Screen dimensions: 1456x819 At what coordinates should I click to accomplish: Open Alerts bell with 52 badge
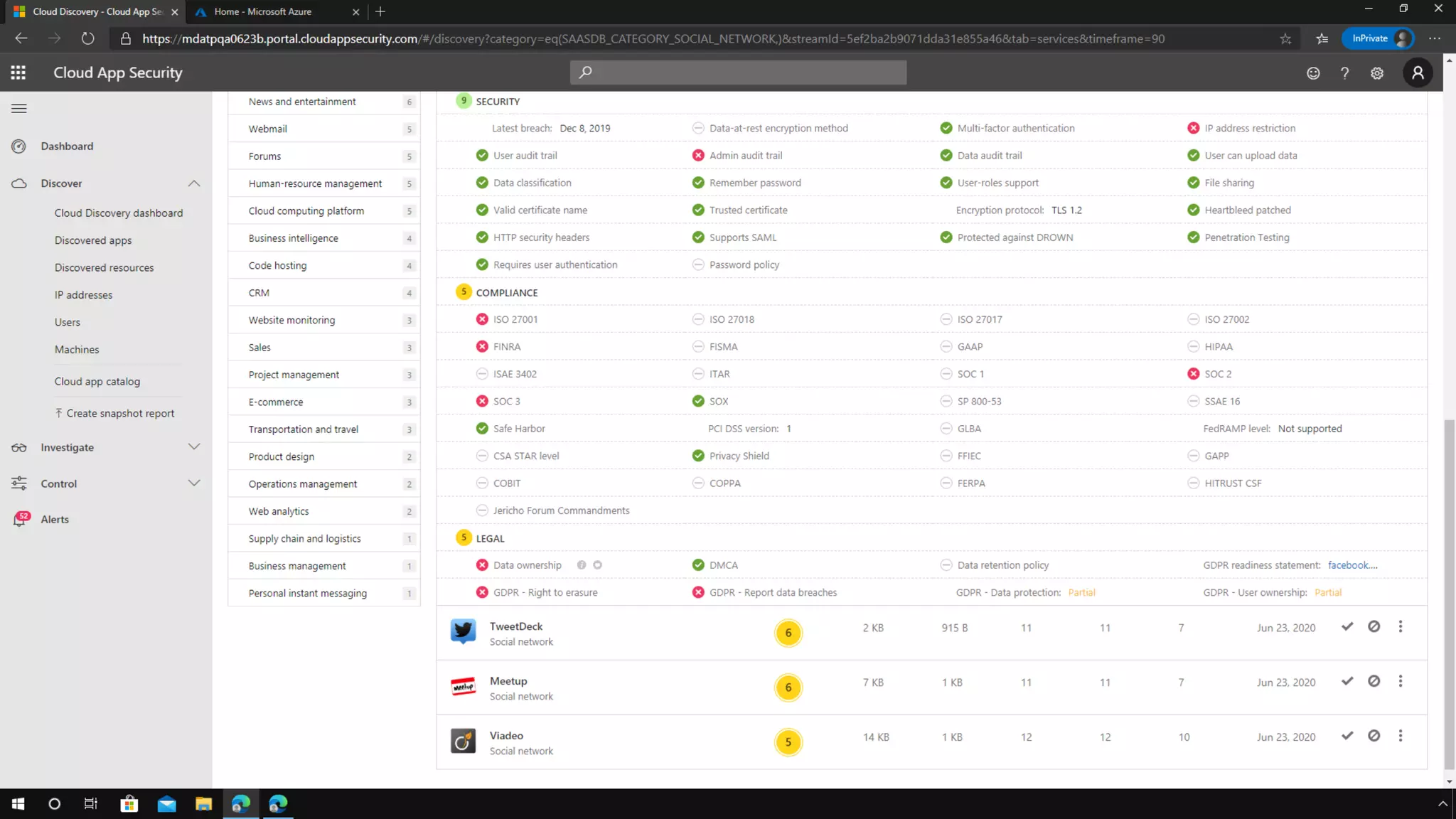pos(20,519)
